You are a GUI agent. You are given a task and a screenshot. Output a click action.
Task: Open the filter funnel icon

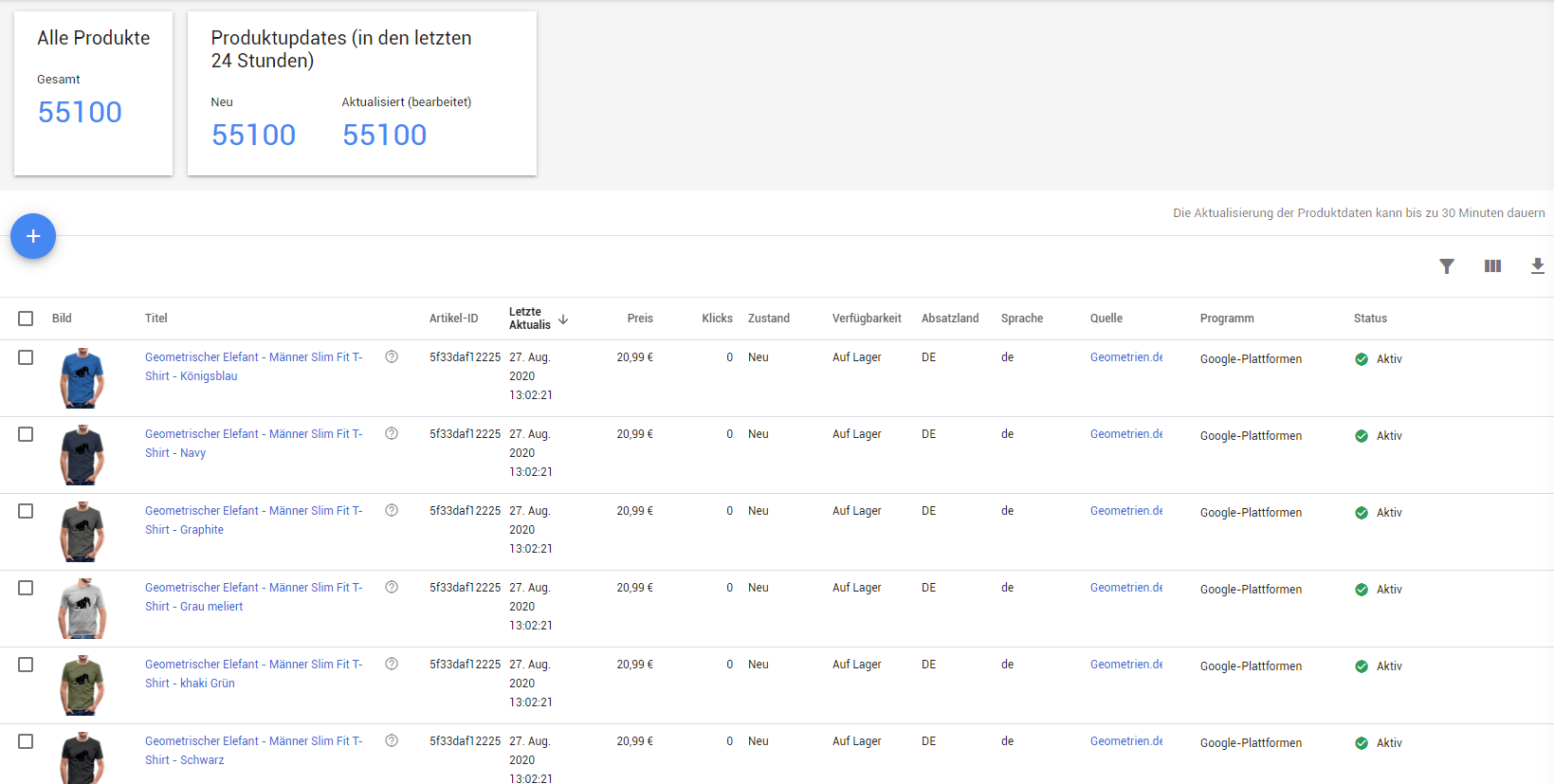[1446, 266]
